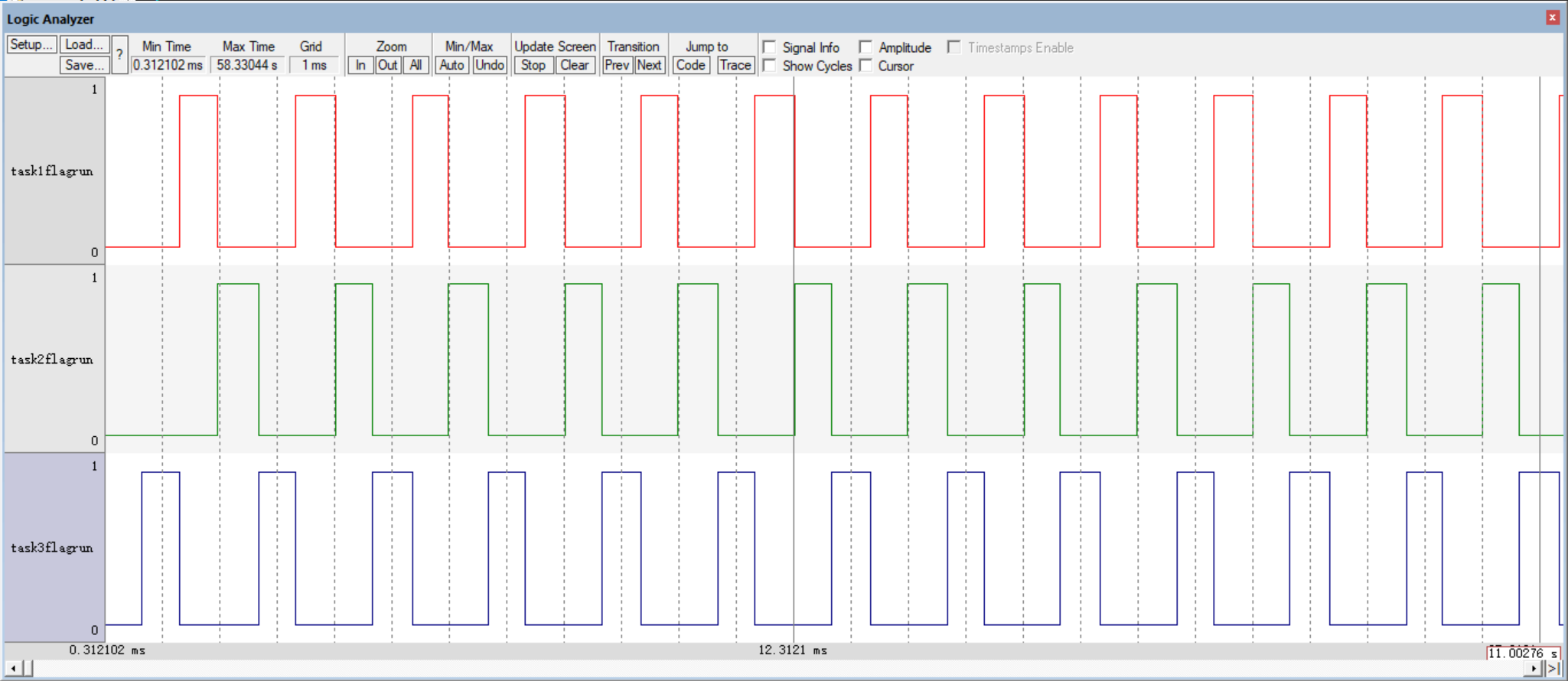Click the Load... button
Screen dimensions: 1568x681
coord(84,44)
